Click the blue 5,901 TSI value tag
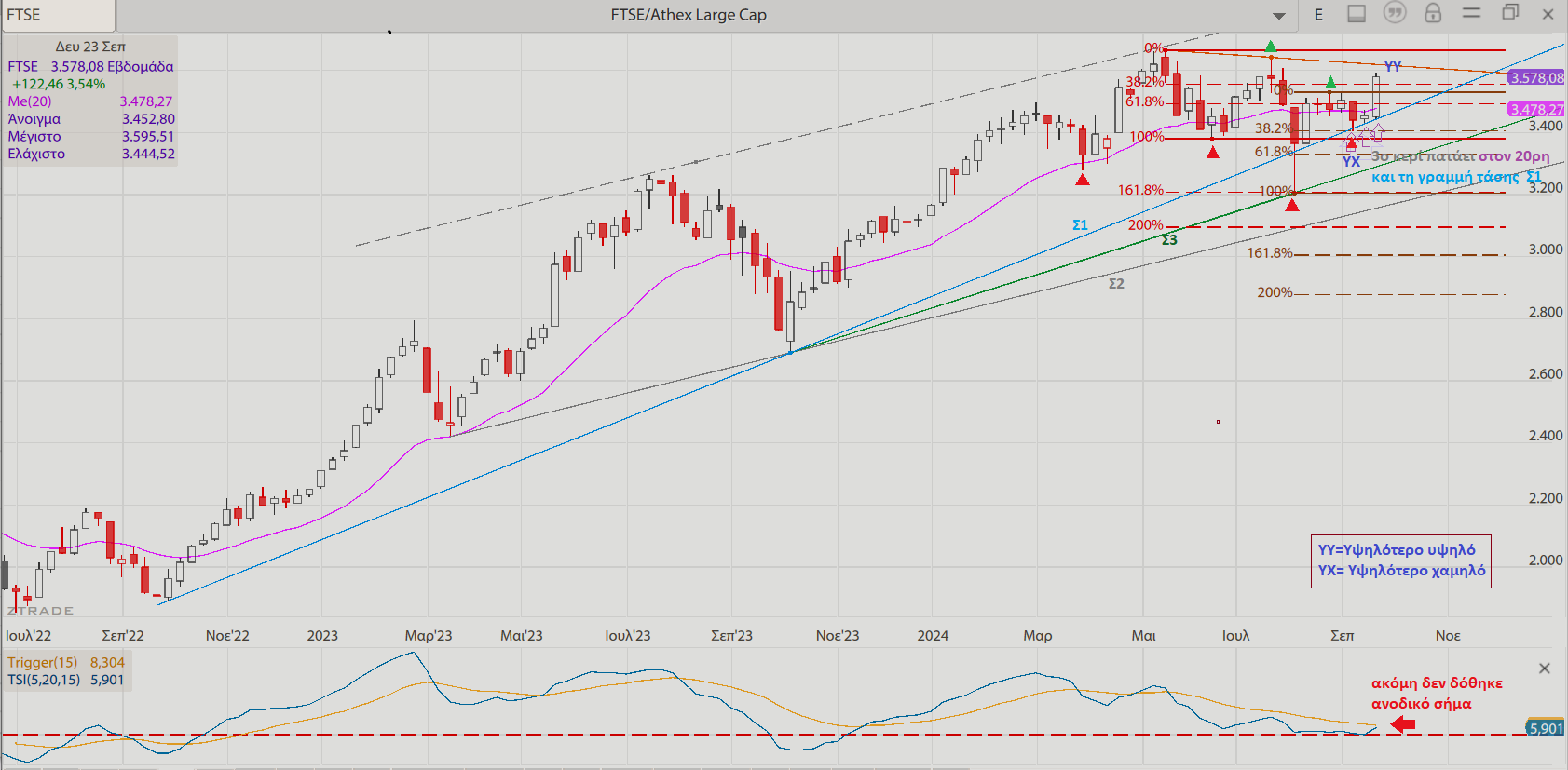Screen dimensions: 1568x770 click(1546, 729)
